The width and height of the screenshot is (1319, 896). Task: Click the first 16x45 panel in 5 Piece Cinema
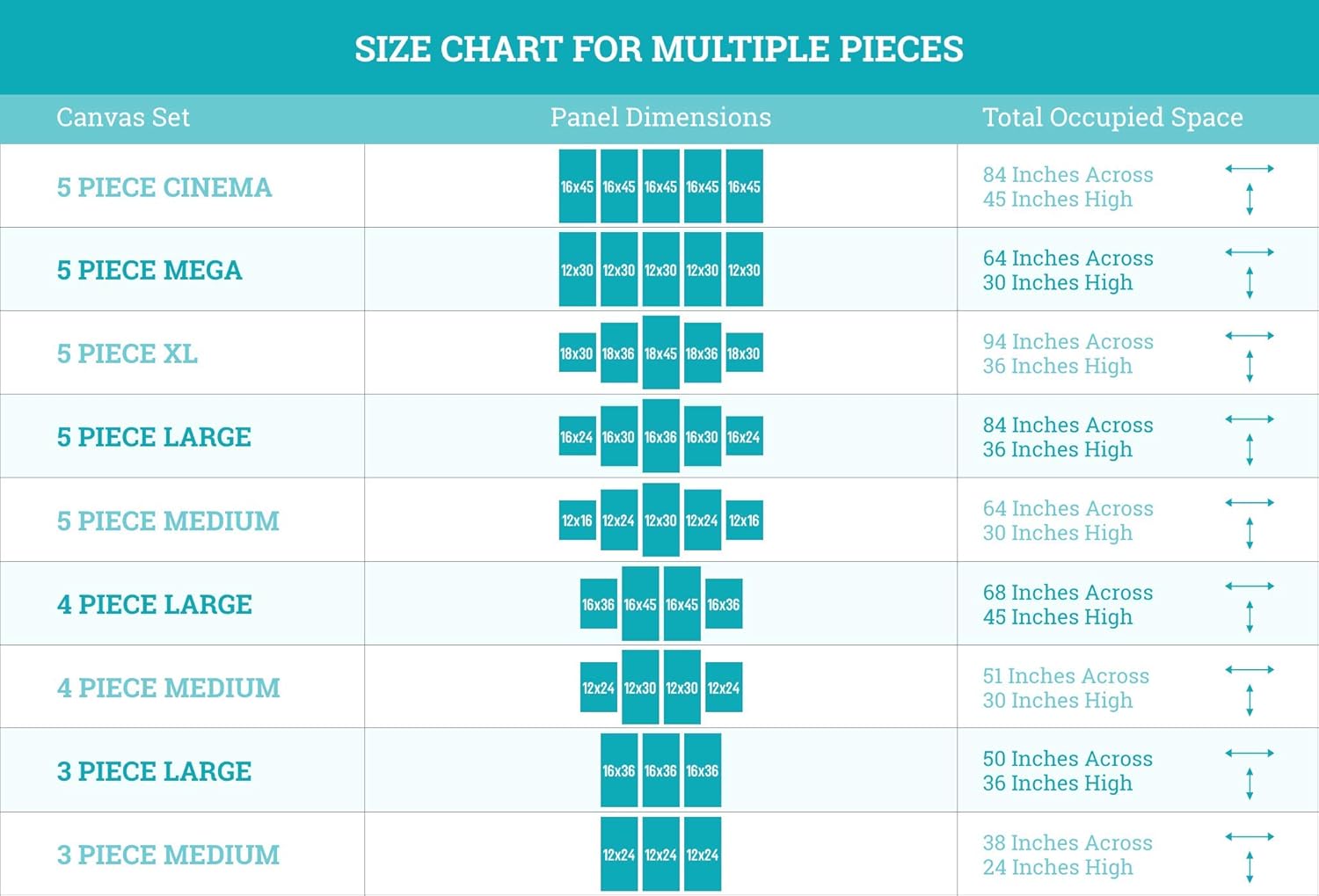point(577,186)
